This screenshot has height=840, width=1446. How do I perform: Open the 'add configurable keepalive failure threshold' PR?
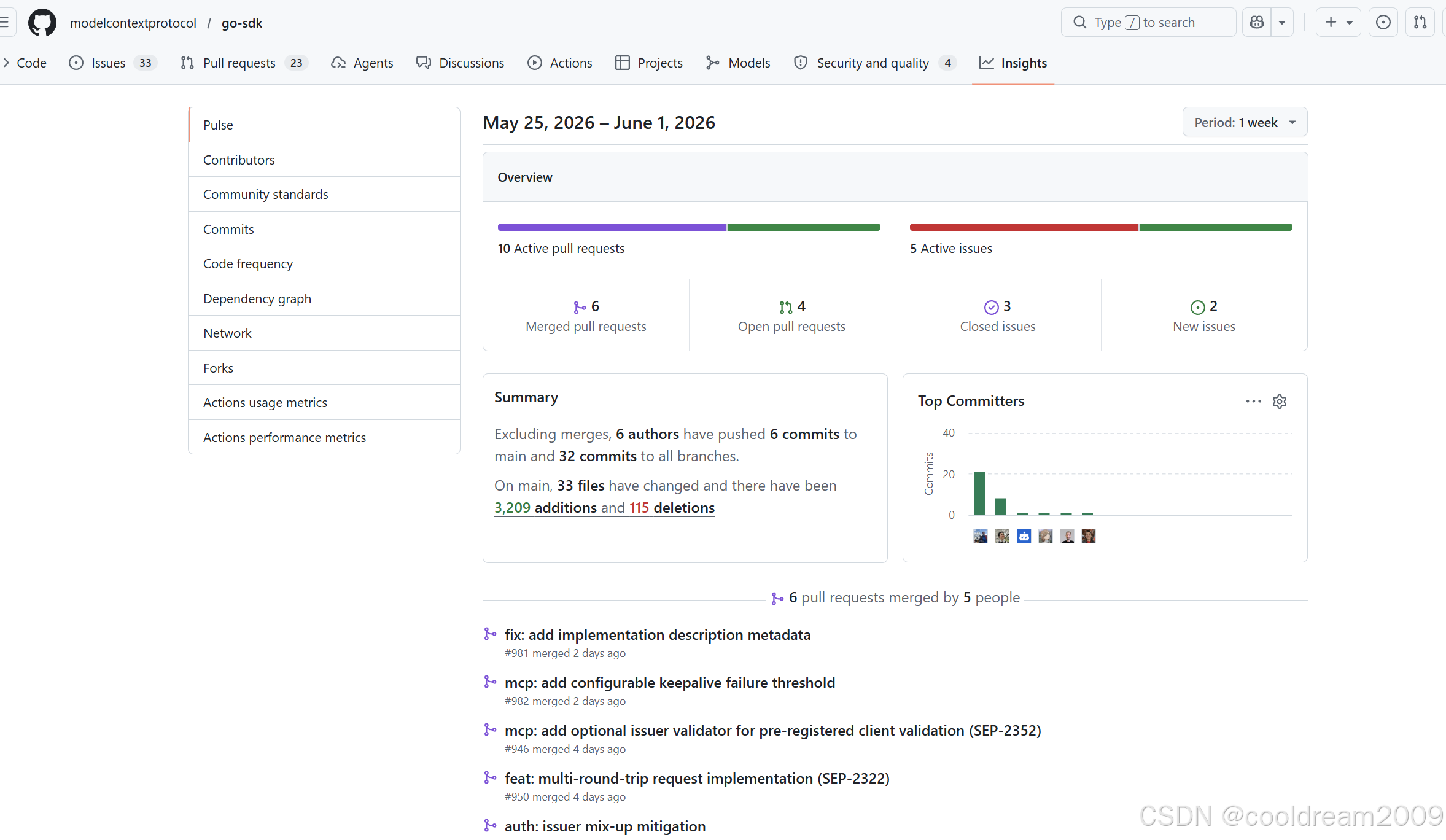point(669,682)
